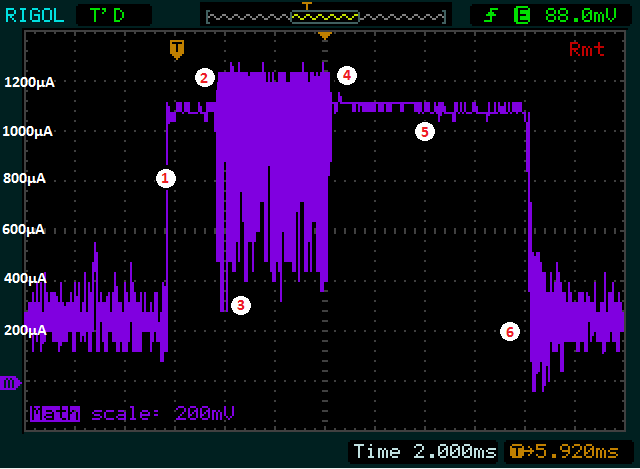Click the RIGOL brand logo

click(x=35, y=16)
